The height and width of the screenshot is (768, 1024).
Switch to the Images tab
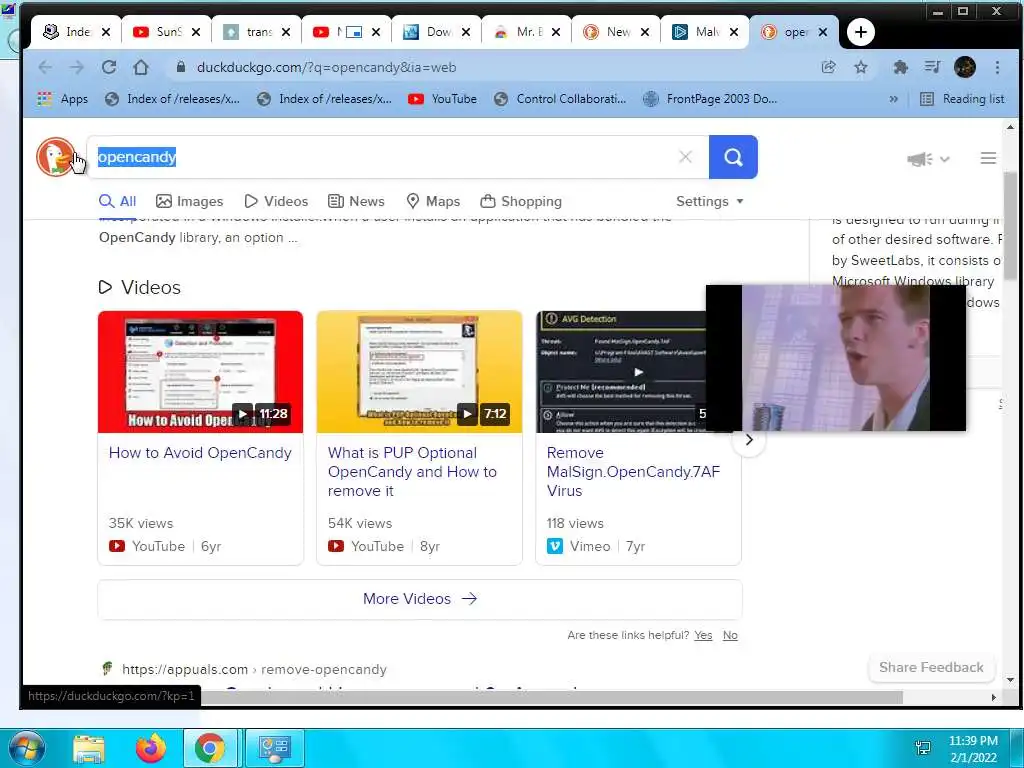(189, 201)
